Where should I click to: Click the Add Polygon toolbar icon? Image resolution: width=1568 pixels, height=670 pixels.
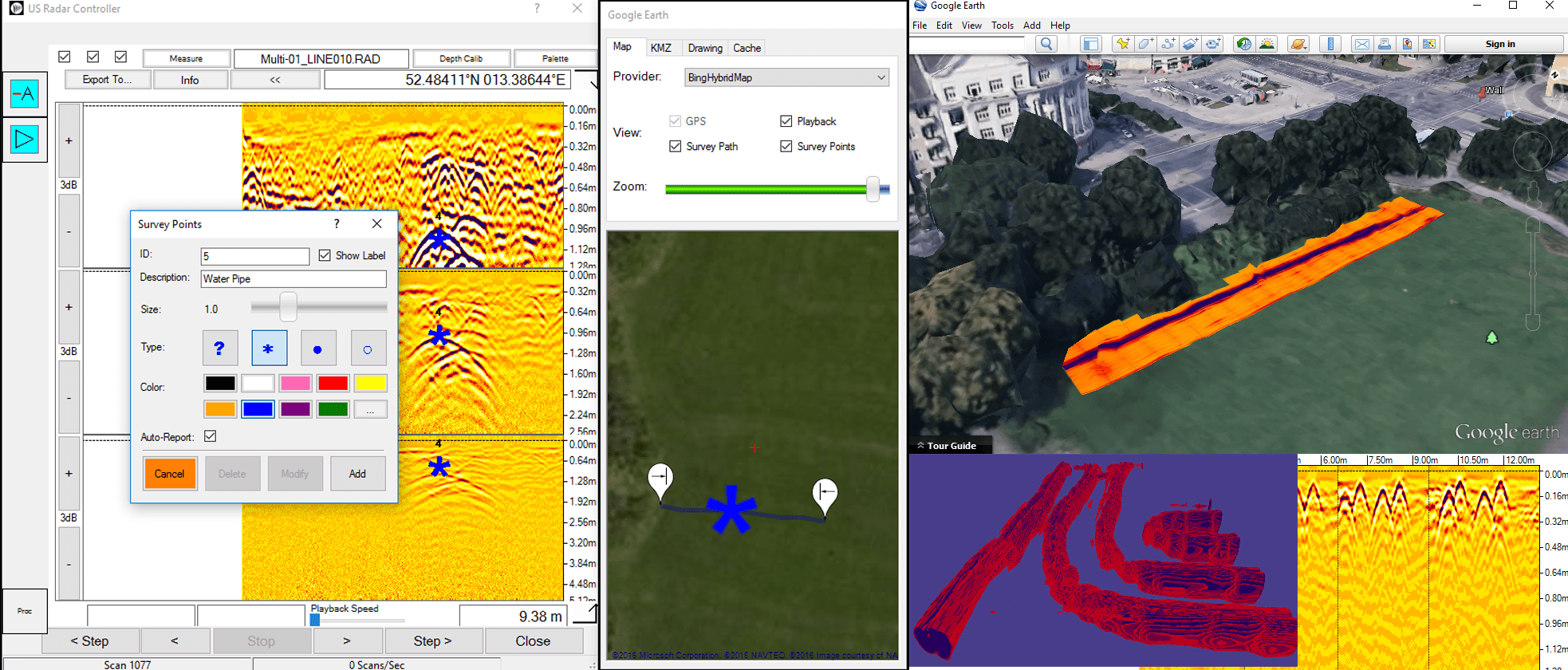click(x=1145, y=44)
